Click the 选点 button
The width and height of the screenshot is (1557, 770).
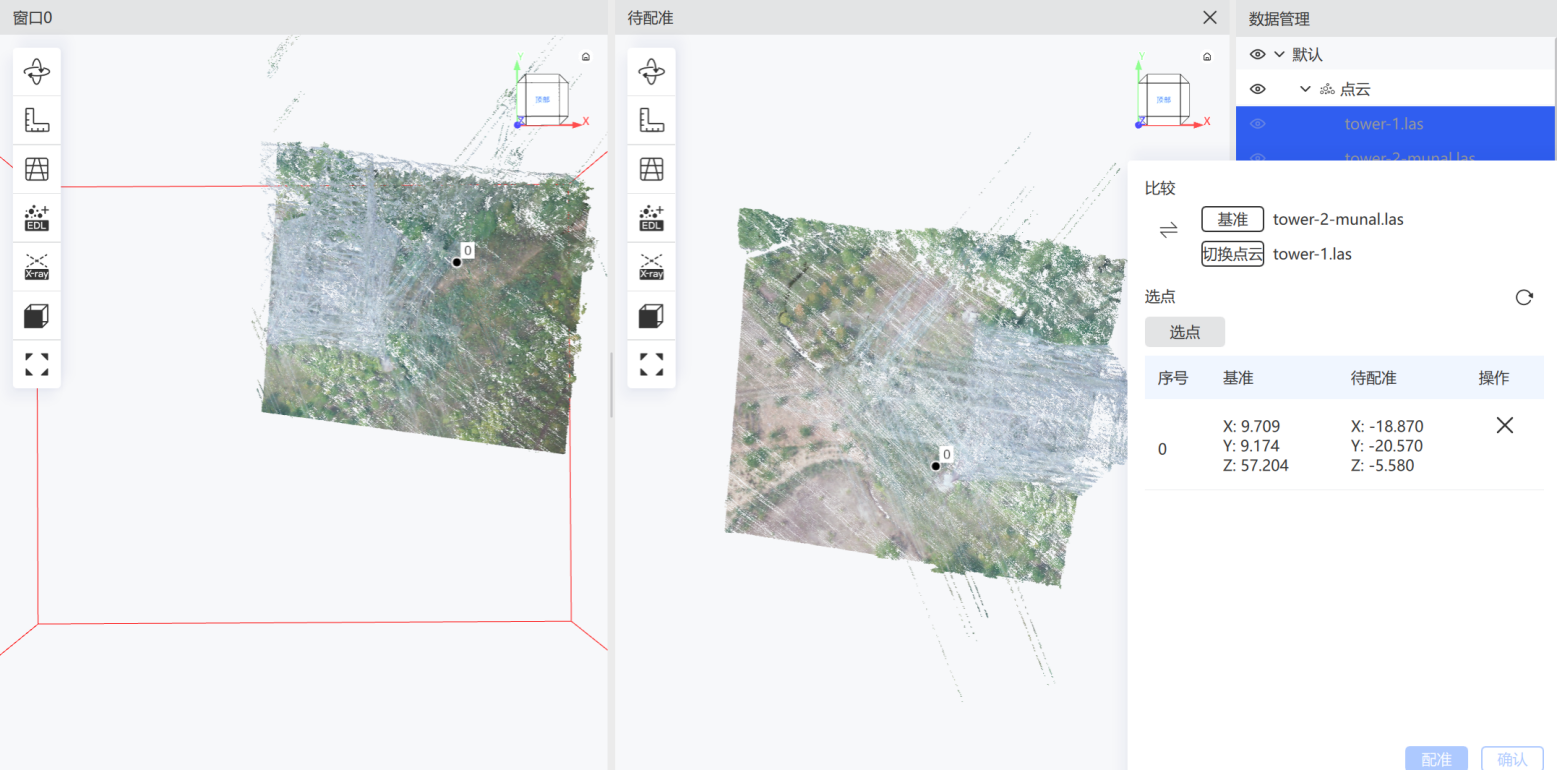coord(1185,332)
